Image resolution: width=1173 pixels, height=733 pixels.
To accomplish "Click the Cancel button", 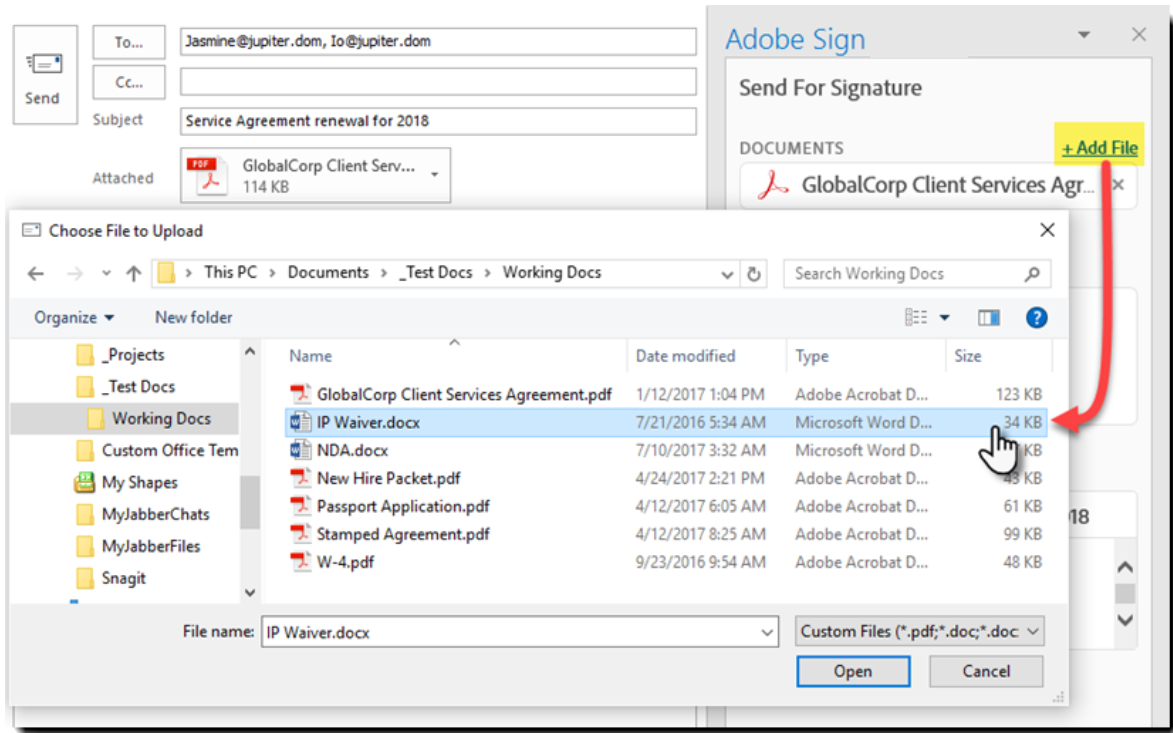I will pyautogui.click(x=985, y=671).
